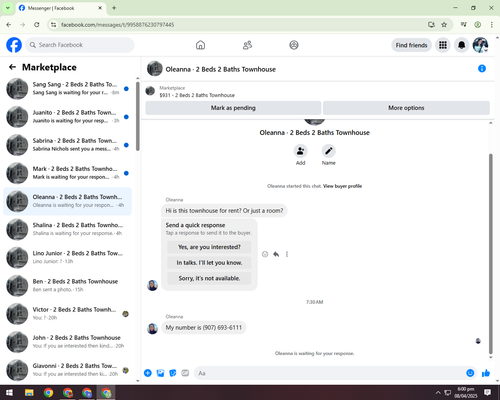Viewport: 500px width, 400px height.
Task: Open John conversation
Action: (x=67, y=342)
